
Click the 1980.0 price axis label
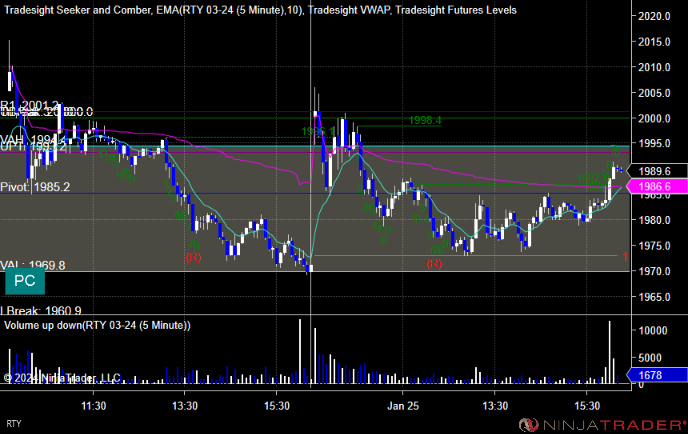pyautogui.click(x=654, y=220)
